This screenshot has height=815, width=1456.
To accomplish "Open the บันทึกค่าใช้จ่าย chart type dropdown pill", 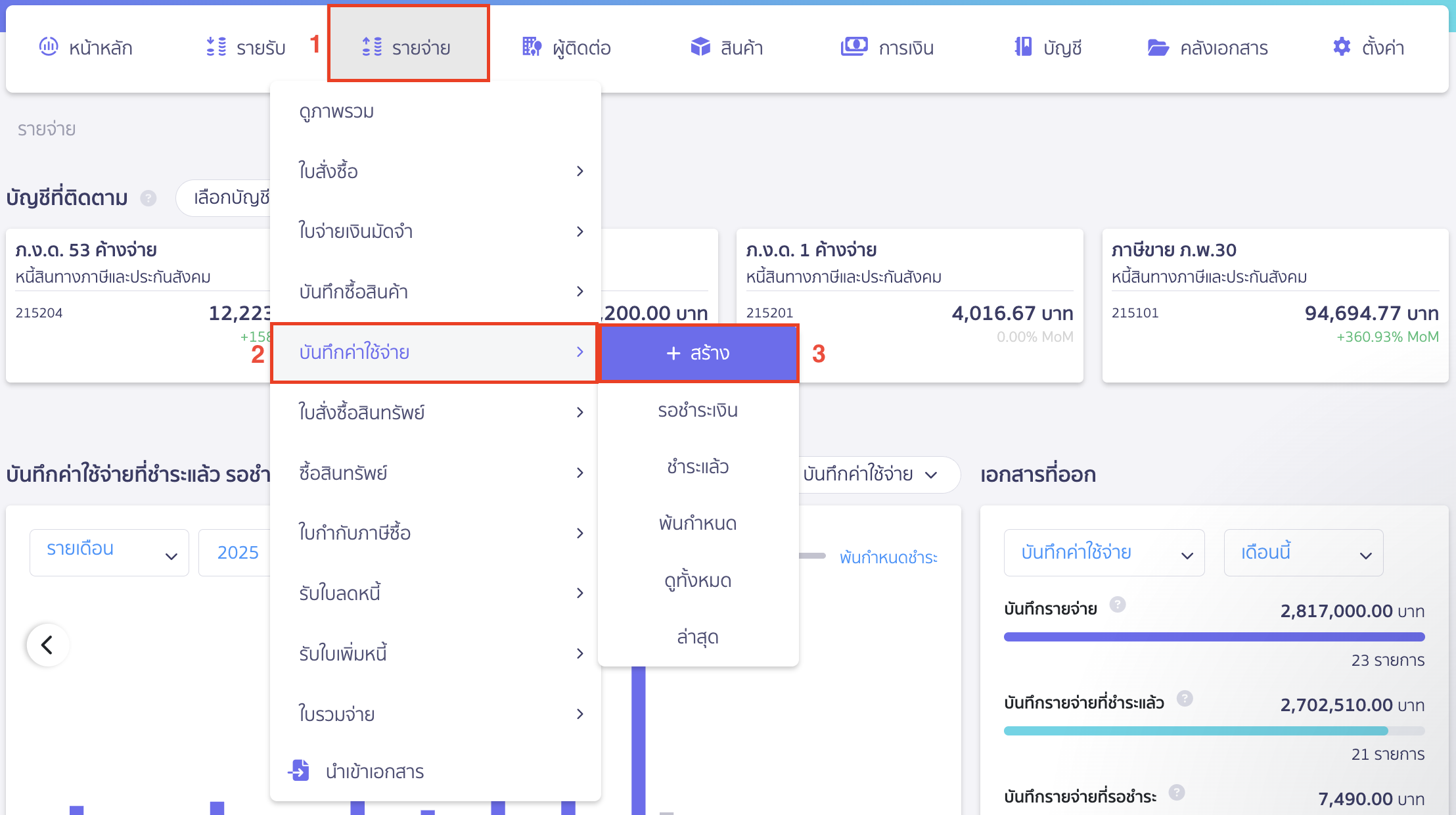I will tap(878, 475).
